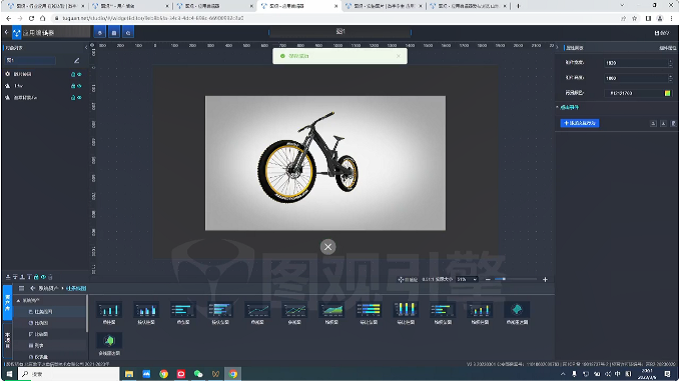
Task: Click the blue add button in properties panel
Action: pyautogui.click(x=579, y=123)
